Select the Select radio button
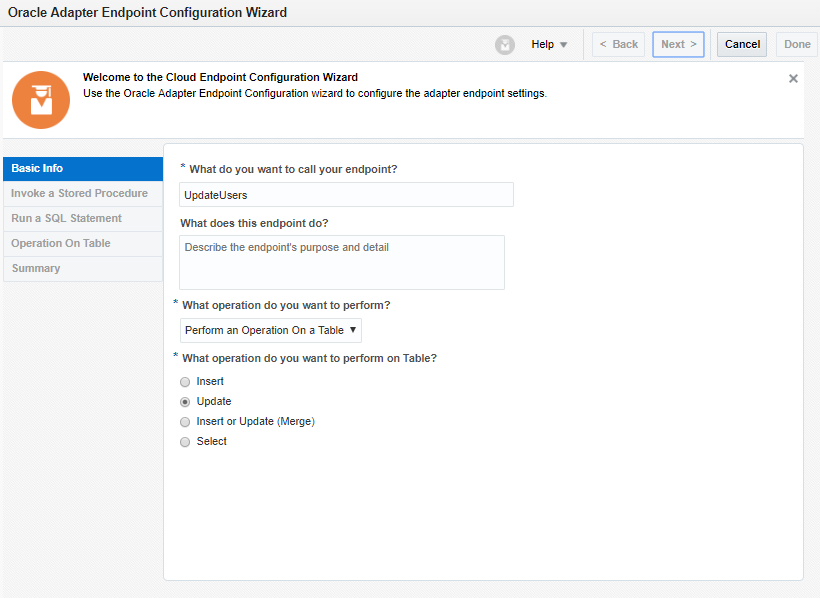This screenshot has width=820, height=598. coord(185,442)
